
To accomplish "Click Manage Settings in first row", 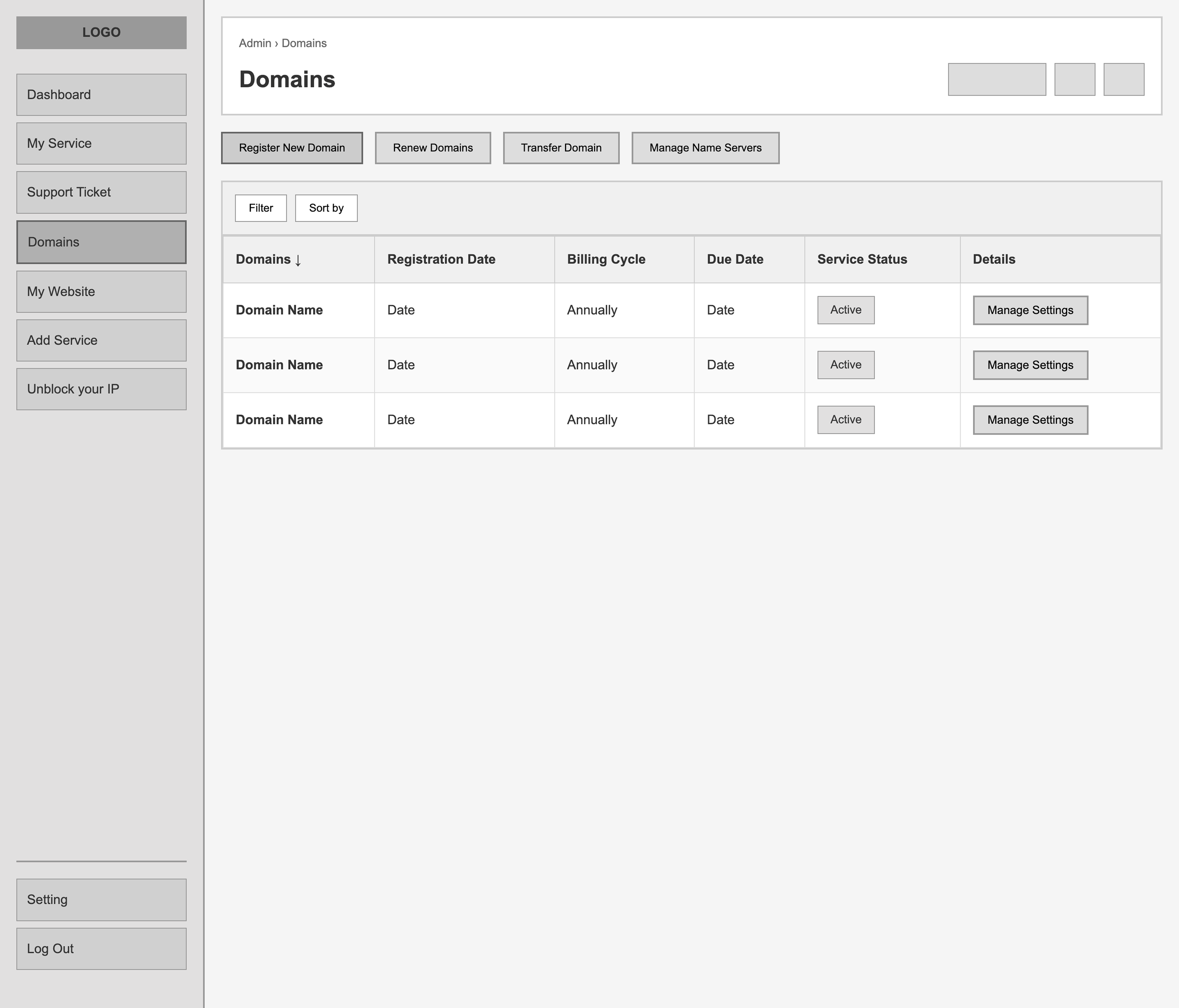I will pos(1030,310).
